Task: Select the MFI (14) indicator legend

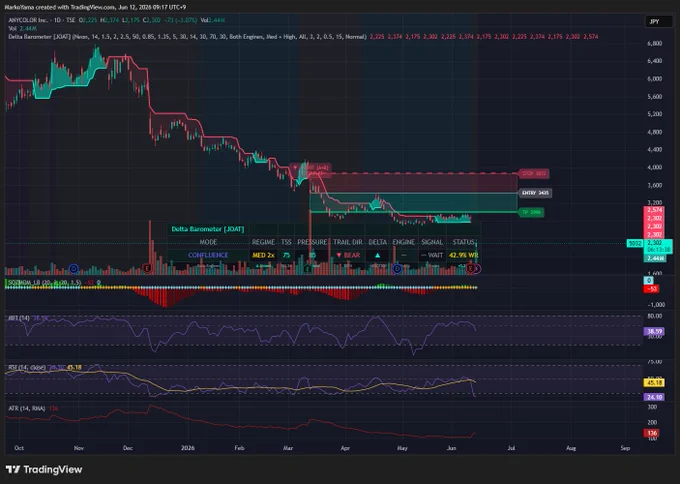Action: click(x=27, y=318)
